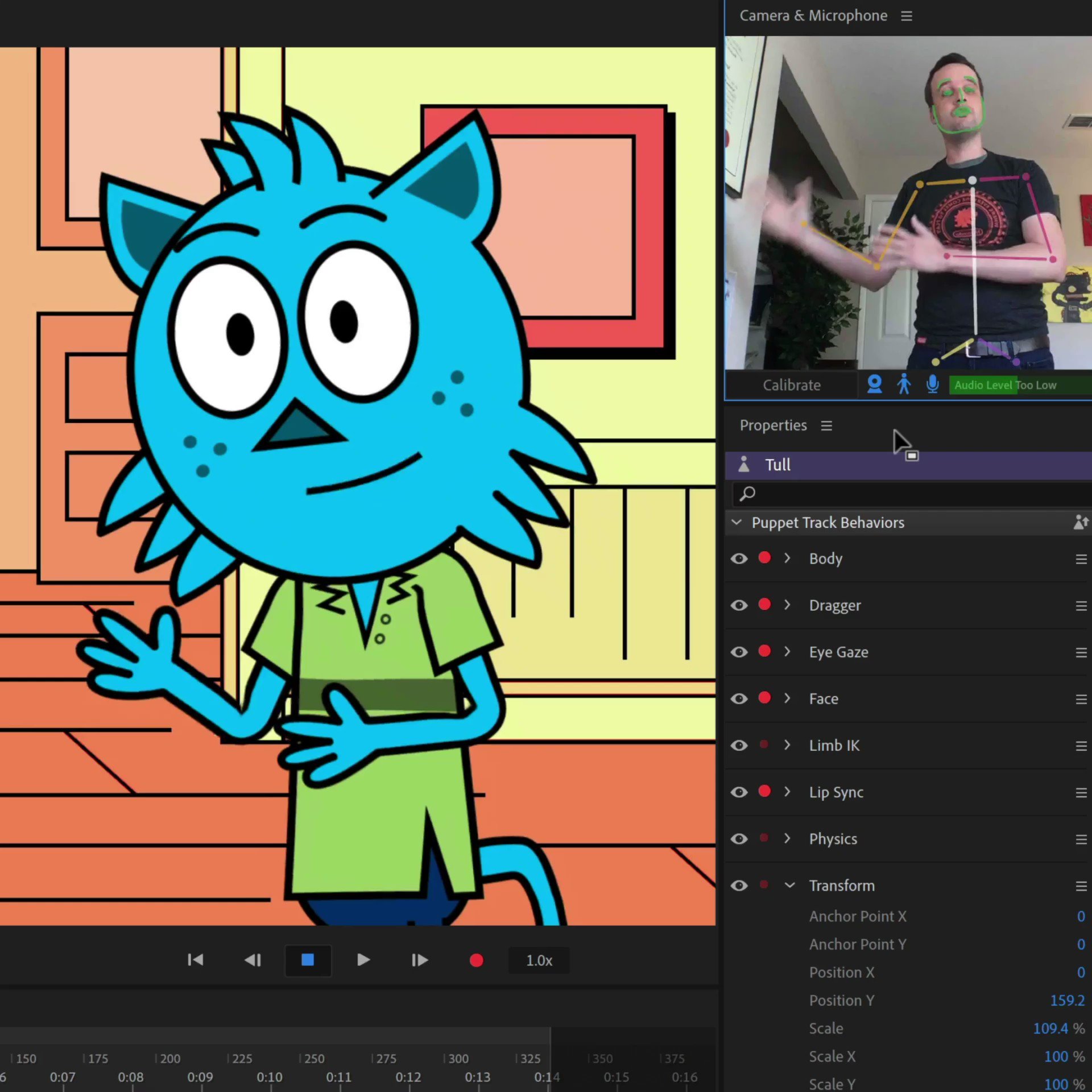This screenshot has height=1092, width=1092.
Task: Click the Anchor Point X value
Action: 1081,916
